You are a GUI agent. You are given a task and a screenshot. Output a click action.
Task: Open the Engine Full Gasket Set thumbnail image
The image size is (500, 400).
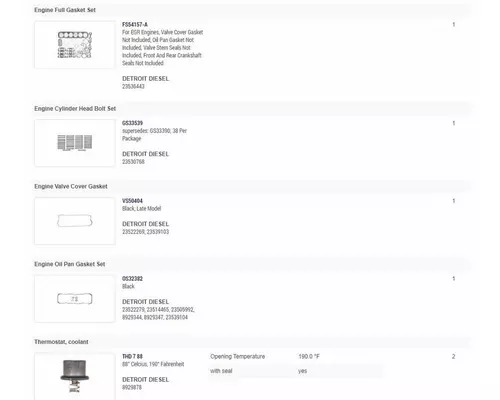(75, 45)
